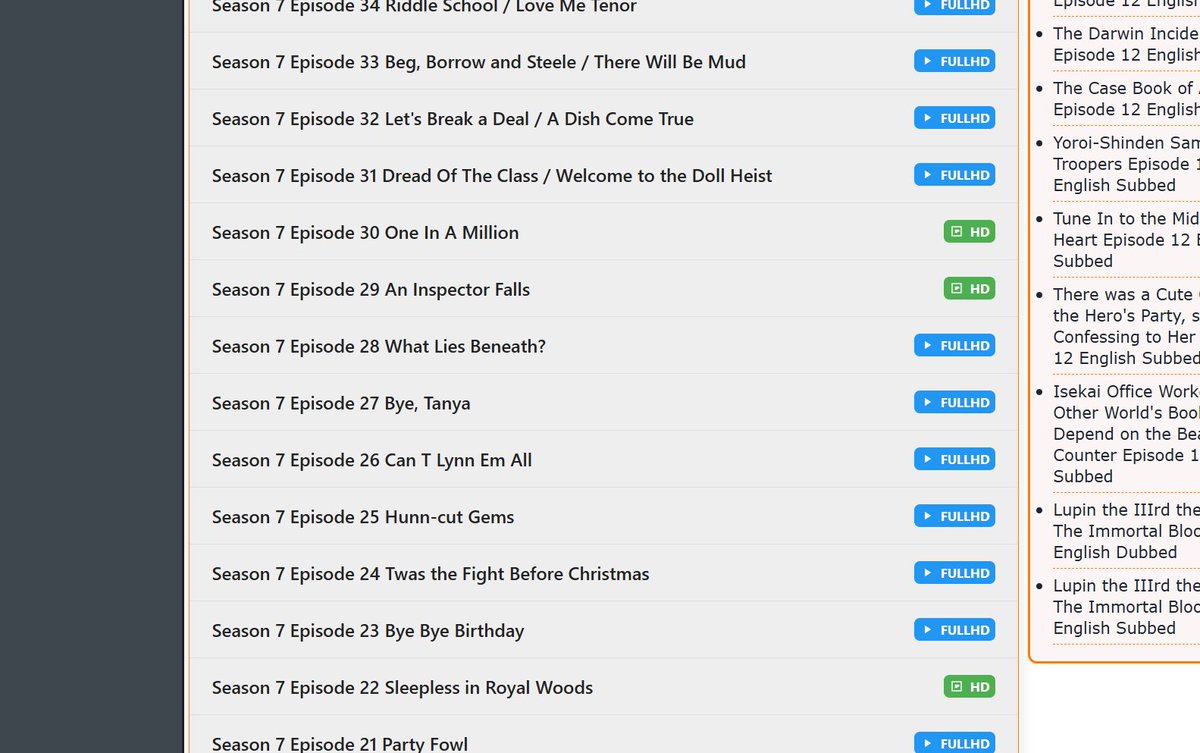Image resolution: width=1200 pixels, height=753 pixels.
Task: Click FULLHD badge for Episode 23
Action: 955,631
